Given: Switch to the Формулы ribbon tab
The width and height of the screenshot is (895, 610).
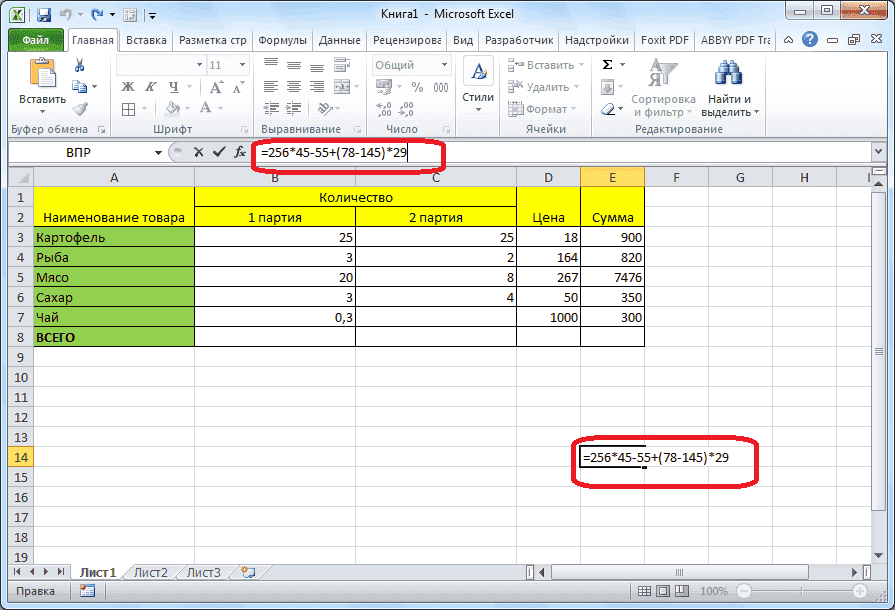Looking at the screenshot, I should 282,40.
